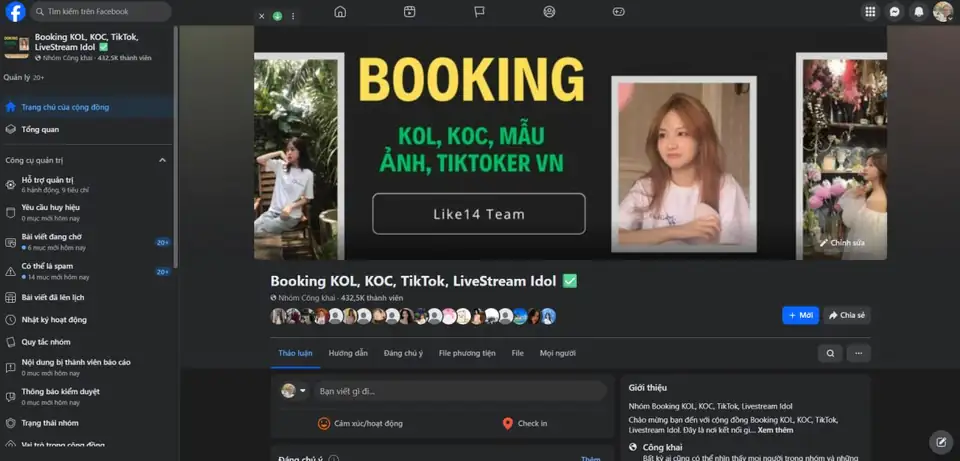Viewport: 960px width, 461px height.
Task: Click Cảm xúc/hoạt động emoji option
Action: click(x=360, y=424)
